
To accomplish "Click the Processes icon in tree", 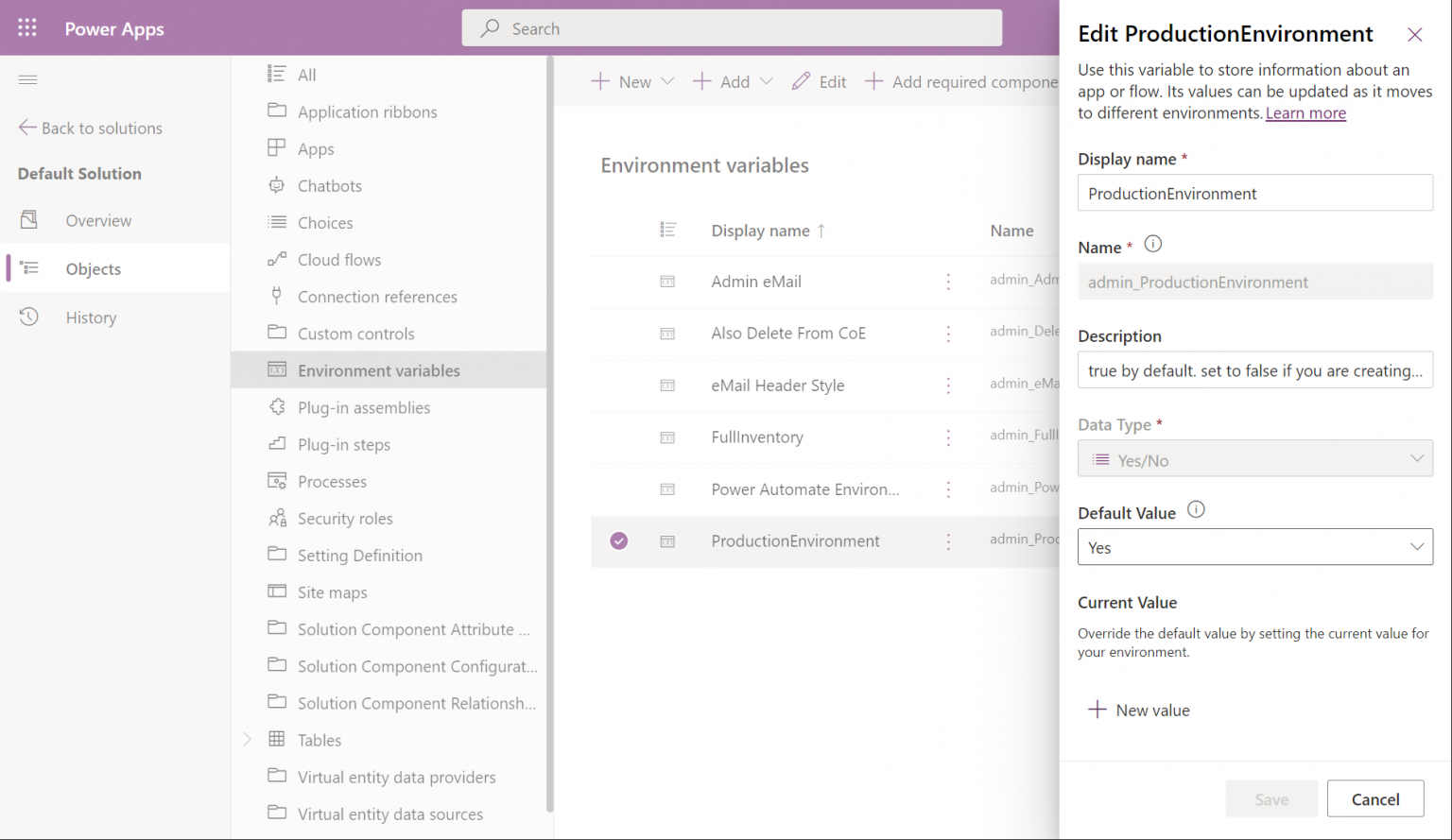I will click(x=277, y=481).
